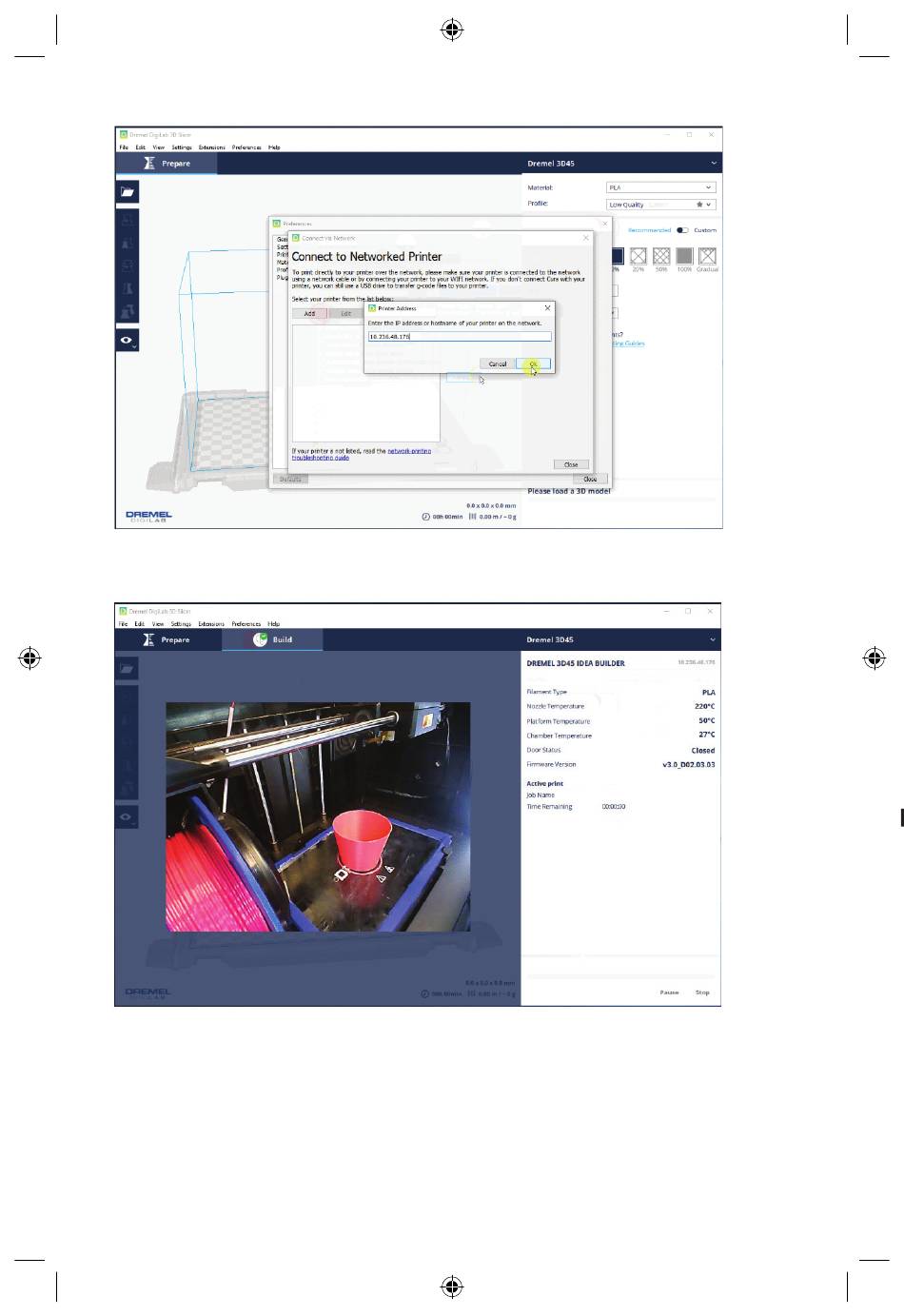Select the 100% infill icon
The width and height of the screenshot is (904, 1316).
click(684, 255)
